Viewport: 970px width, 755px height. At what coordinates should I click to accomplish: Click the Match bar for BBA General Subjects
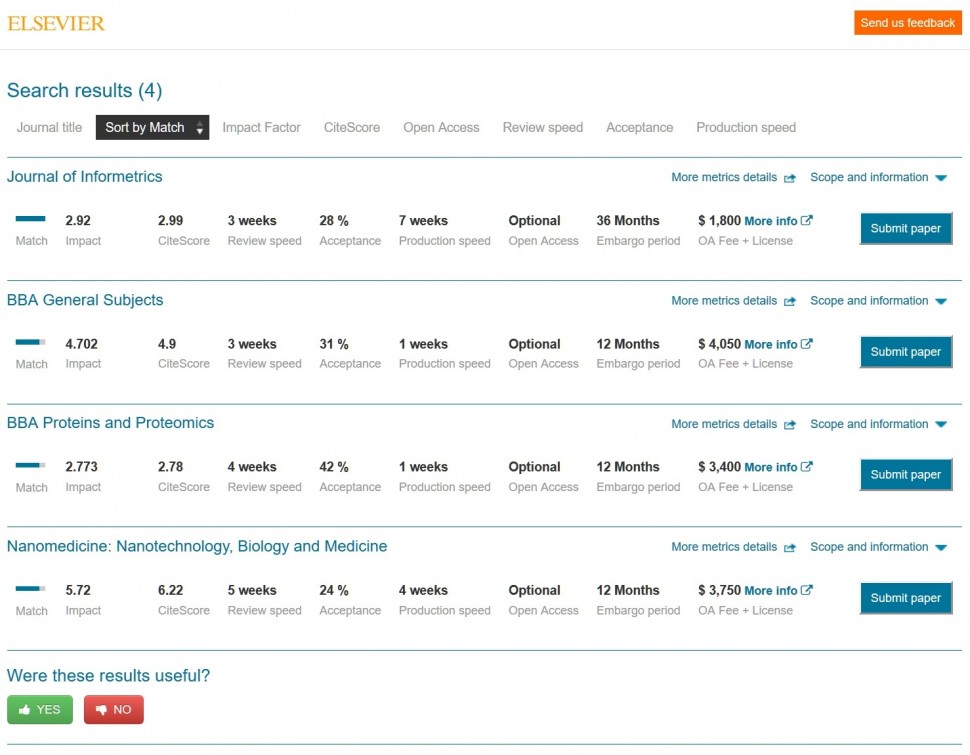click(x=30, y=342)
